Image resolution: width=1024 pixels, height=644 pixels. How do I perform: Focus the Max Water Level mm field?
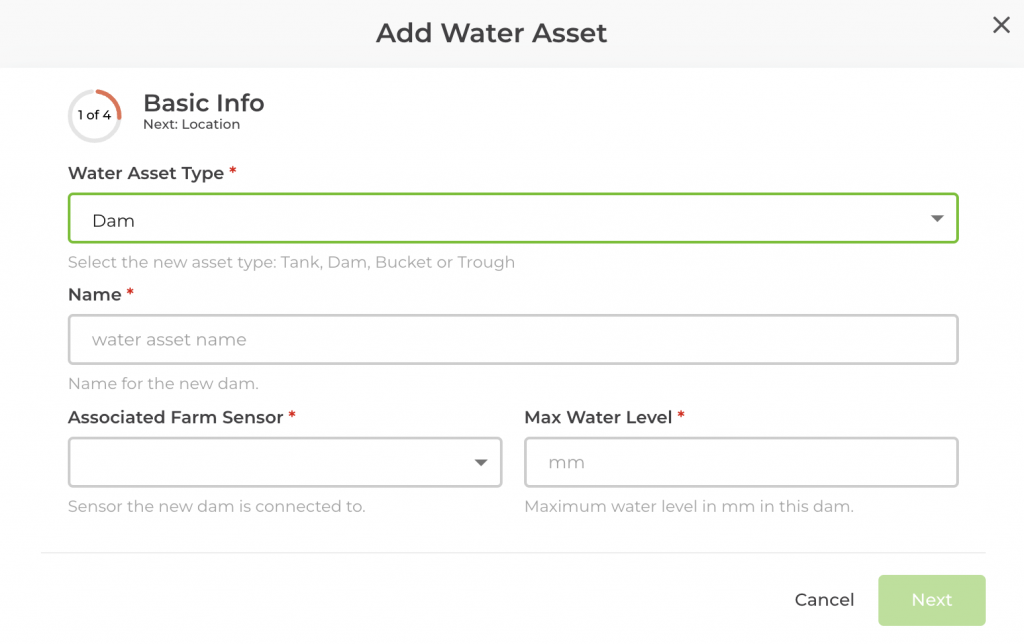(741, 462)
